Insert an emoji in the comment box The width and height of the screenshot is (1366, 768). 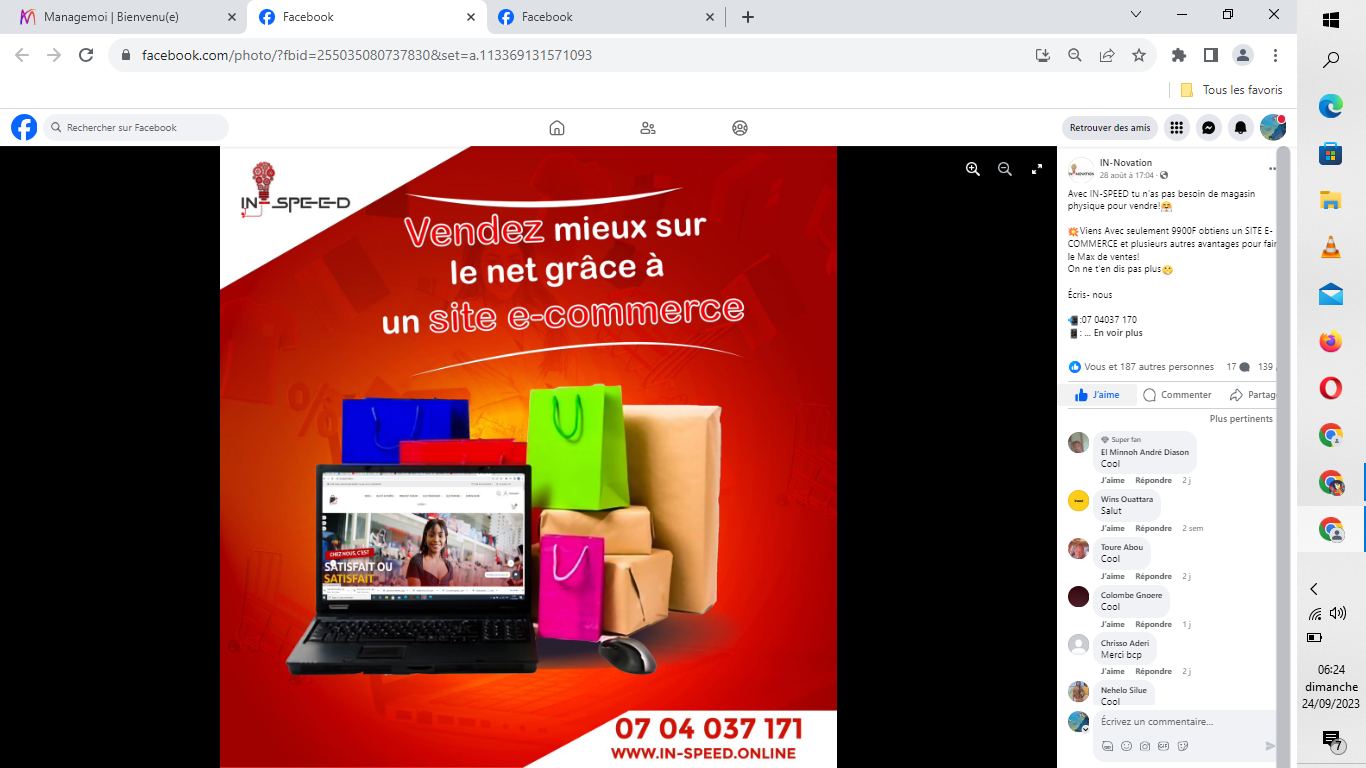[x=1126, y=746]
